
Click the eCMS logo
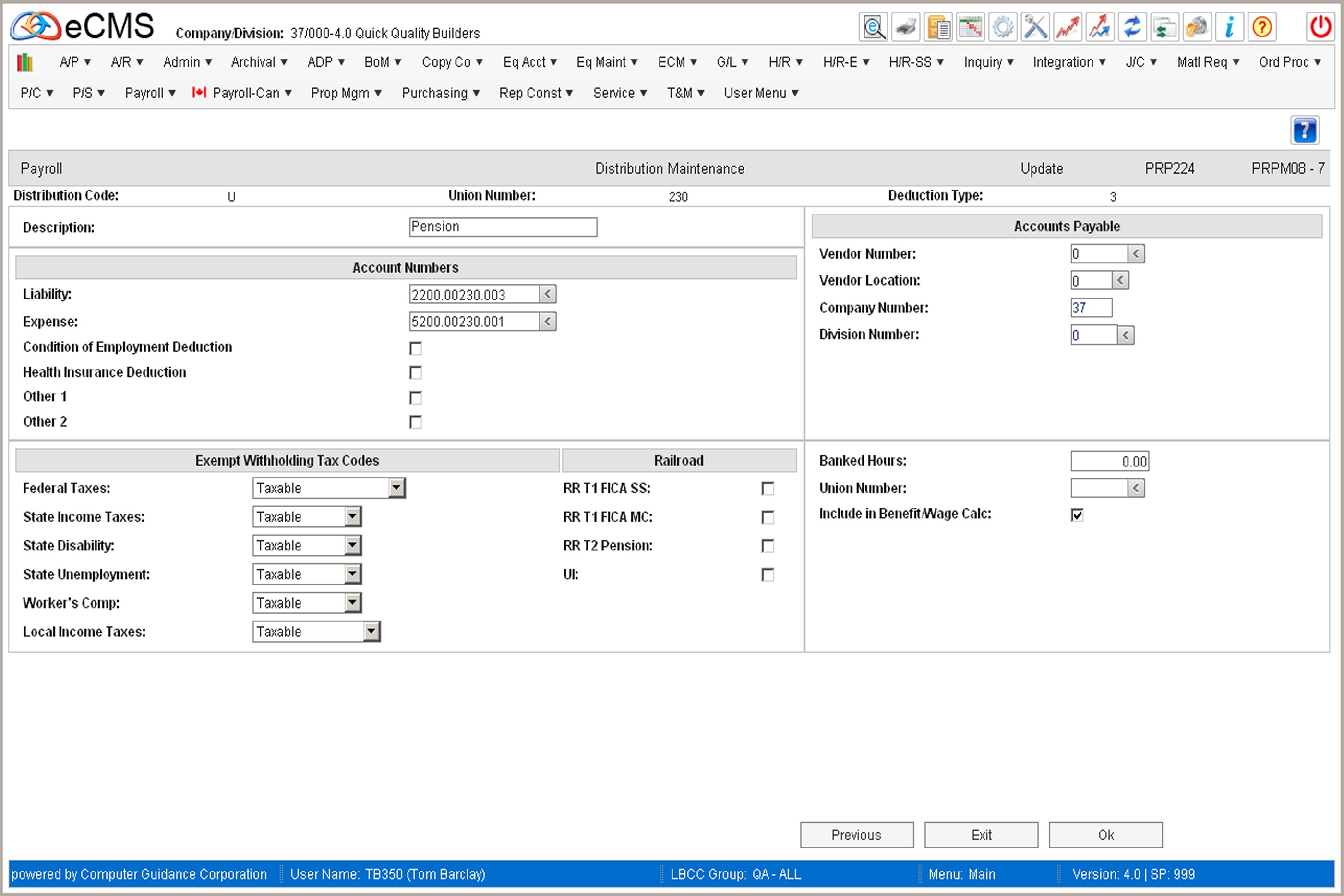tap(82, 26)
